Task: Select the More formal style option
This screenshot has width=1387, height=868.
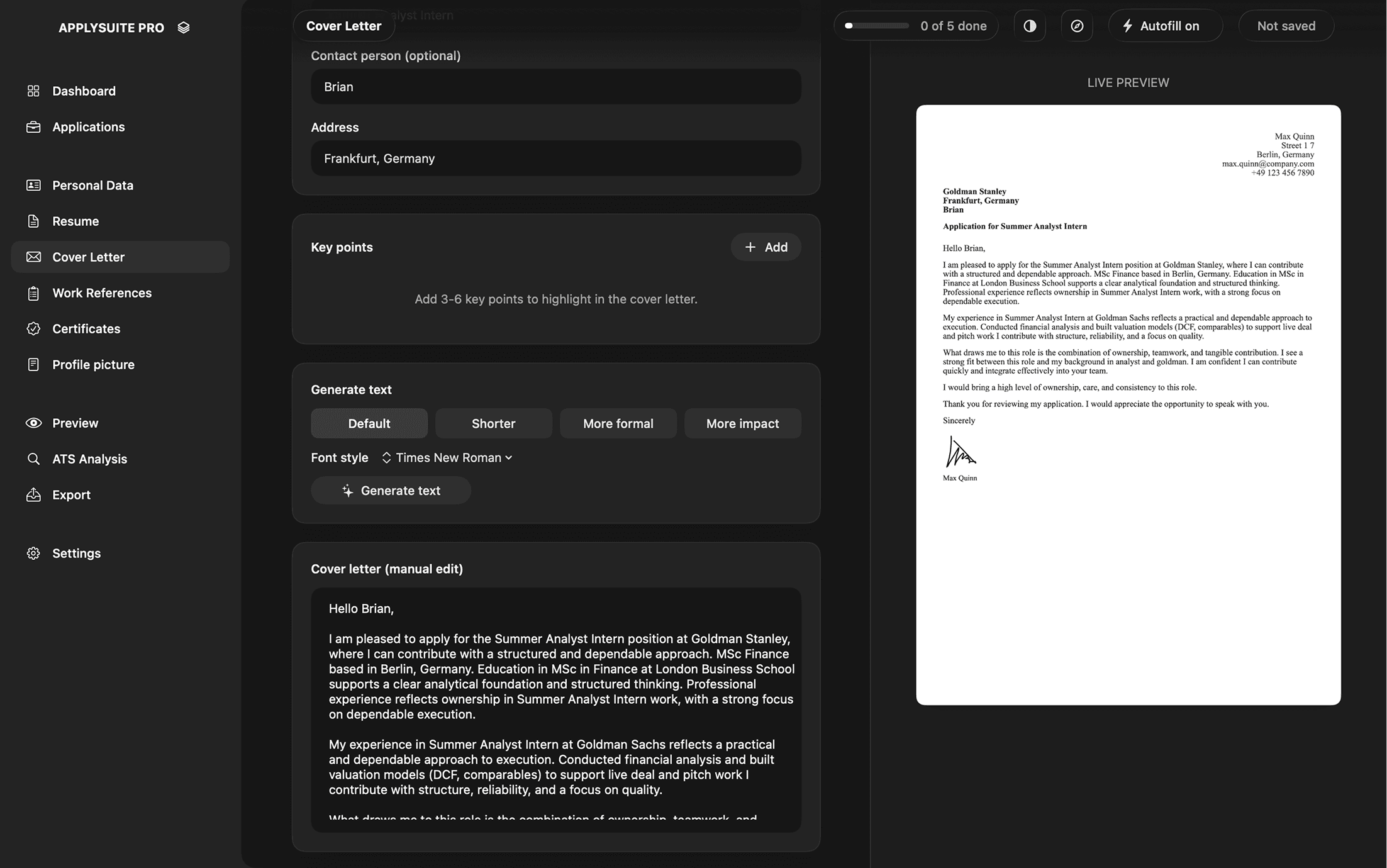Action: (618, 423)
